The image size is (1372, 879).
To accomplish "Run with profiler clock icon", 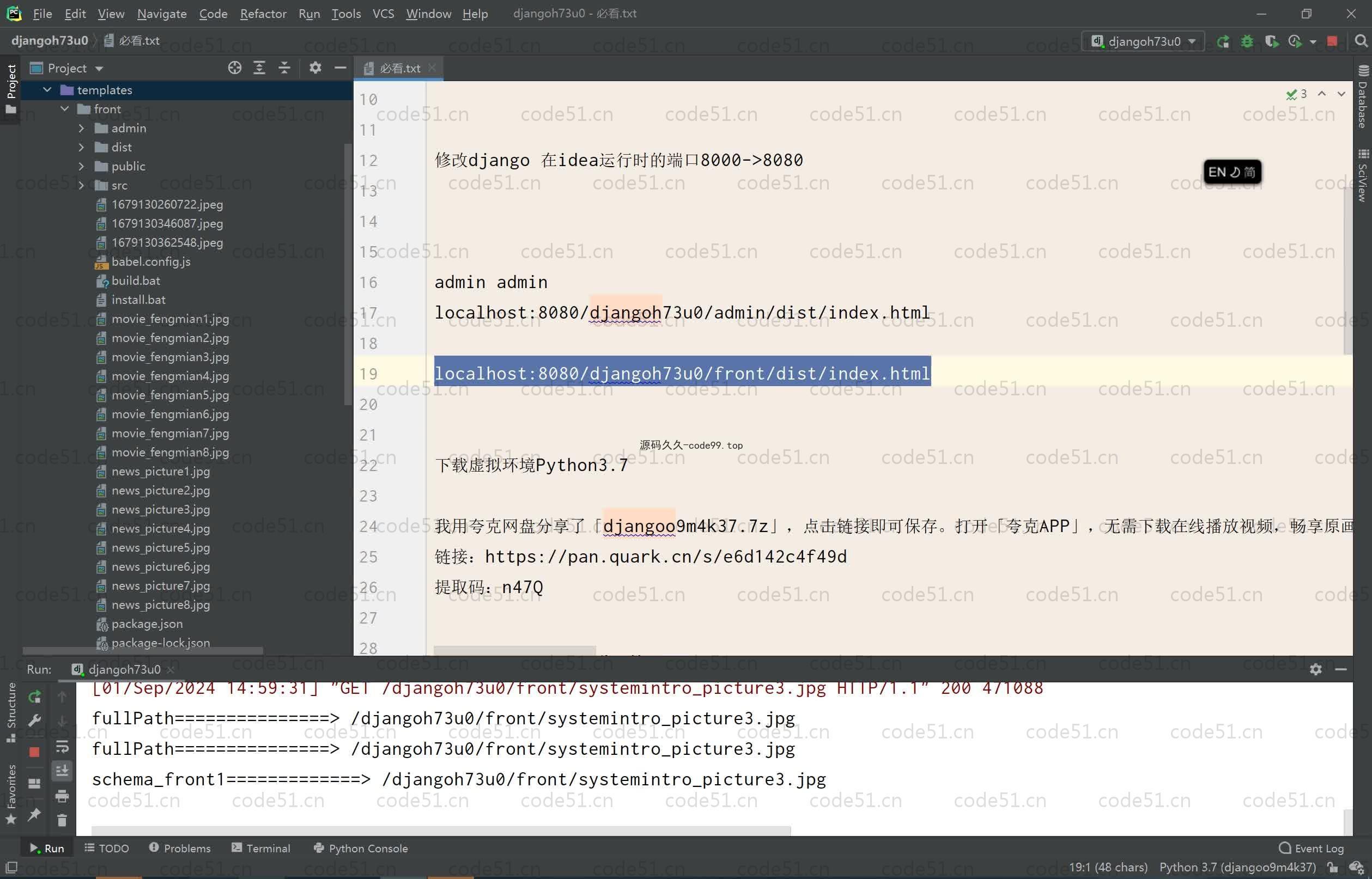I will coord(1294,42).
